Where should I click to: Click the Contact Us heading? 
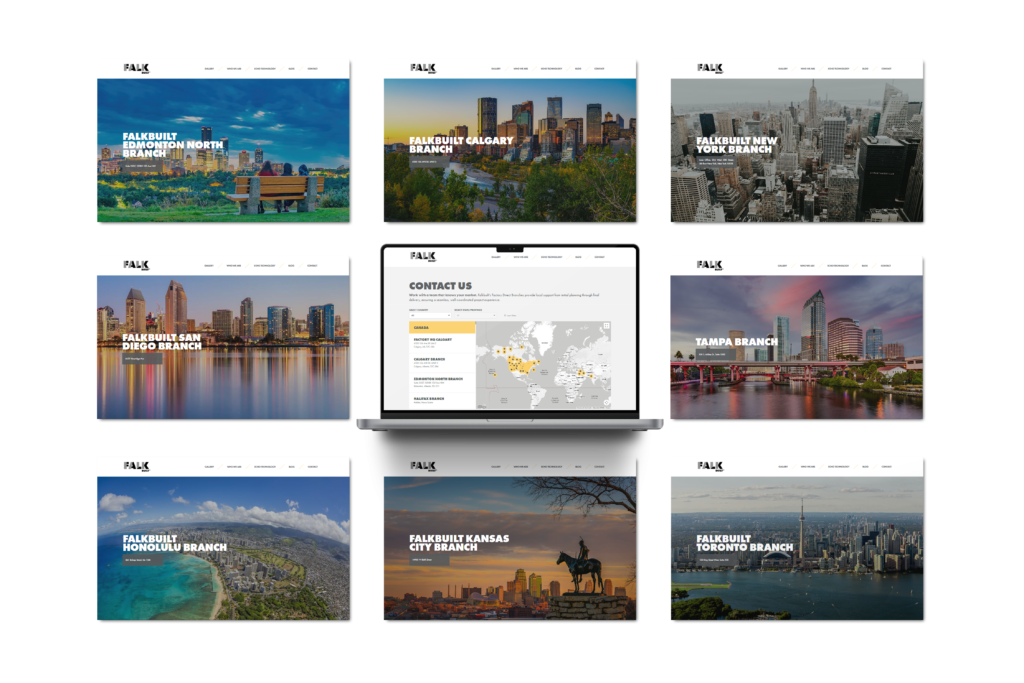pyautogui.click(x=440, y=286)
